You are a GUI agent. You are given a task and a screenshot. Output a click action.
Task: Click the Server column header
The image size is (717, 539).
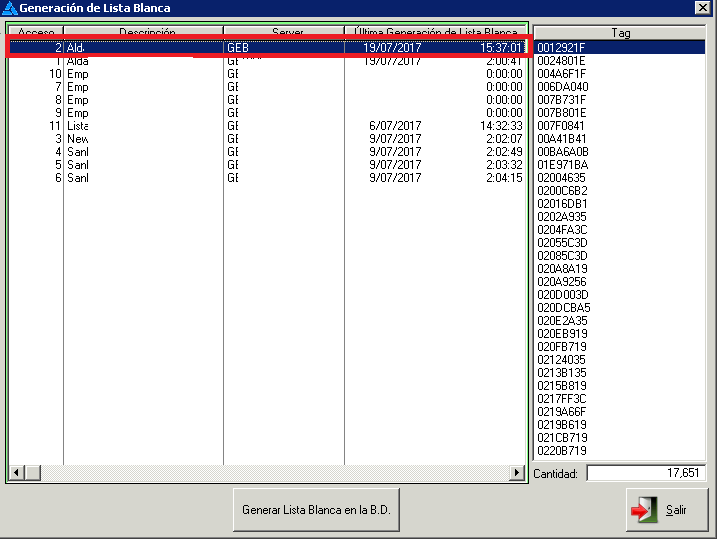coord(284,33)
